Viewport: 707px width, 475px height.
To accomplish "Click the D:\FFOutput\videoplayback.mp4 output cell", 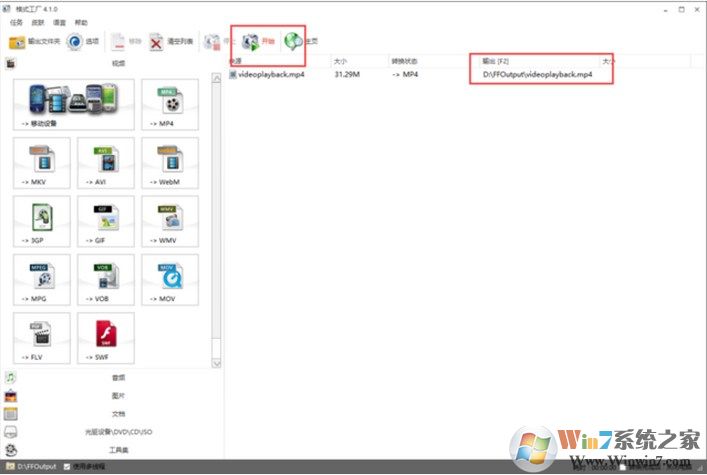I will [x=537, y=74].
